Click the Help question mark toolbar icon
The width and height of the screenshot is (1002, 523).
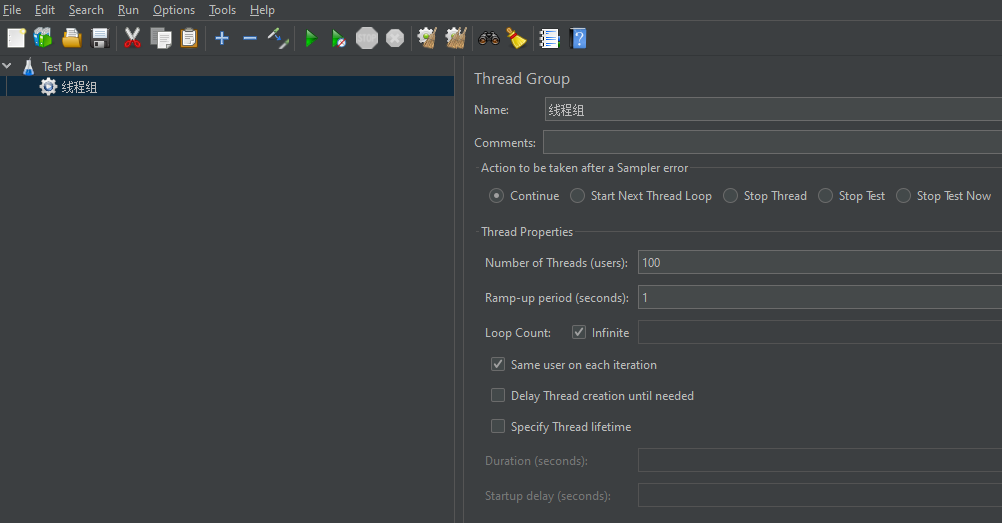578,39
